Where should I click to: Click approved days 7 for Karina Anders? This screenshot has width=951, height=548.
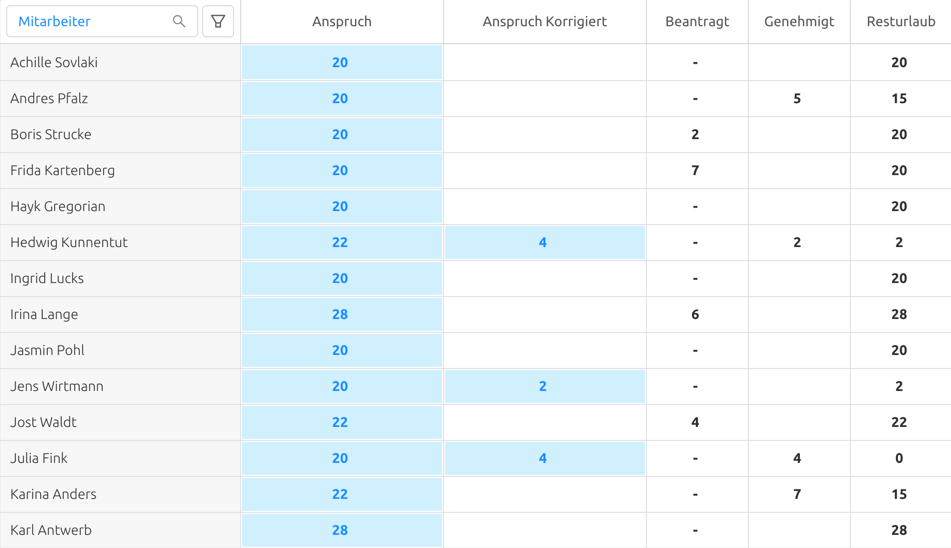click(797, 495)
